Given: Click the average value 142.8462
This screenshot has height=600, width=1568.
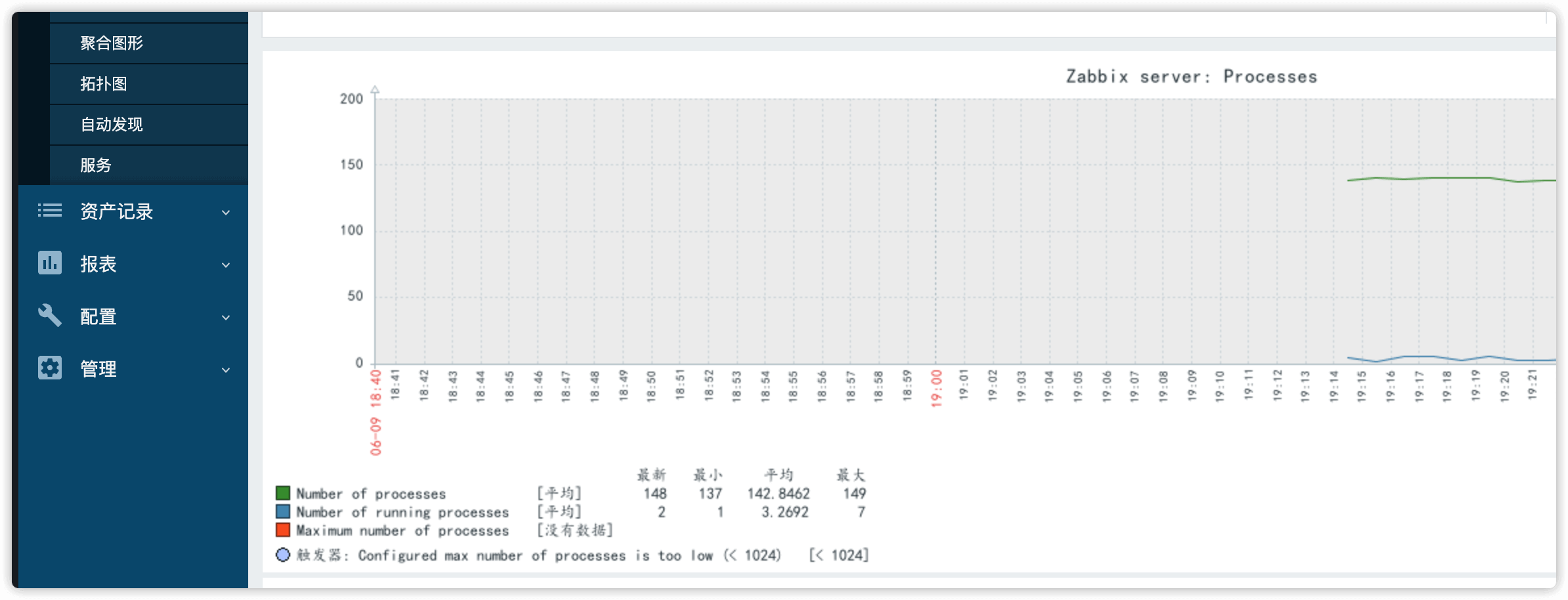Looking at the screenshot, I should (x=779, y=494).
